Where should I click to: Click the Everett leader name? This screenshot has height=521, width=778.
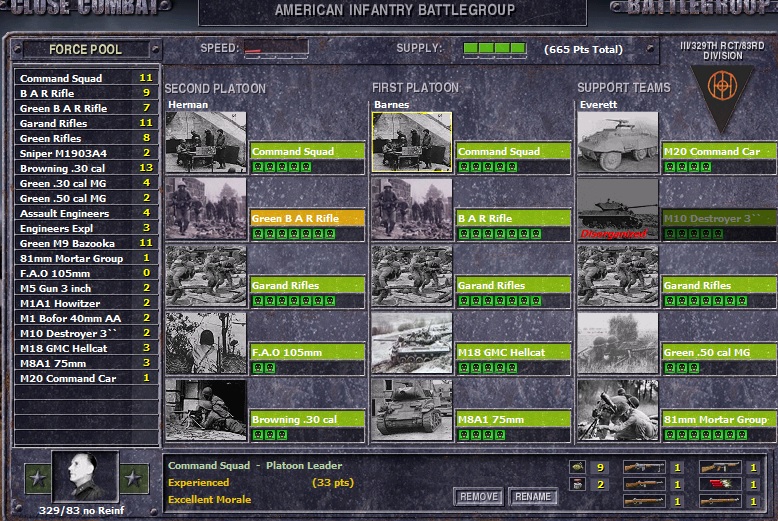[x=598, y=105]
